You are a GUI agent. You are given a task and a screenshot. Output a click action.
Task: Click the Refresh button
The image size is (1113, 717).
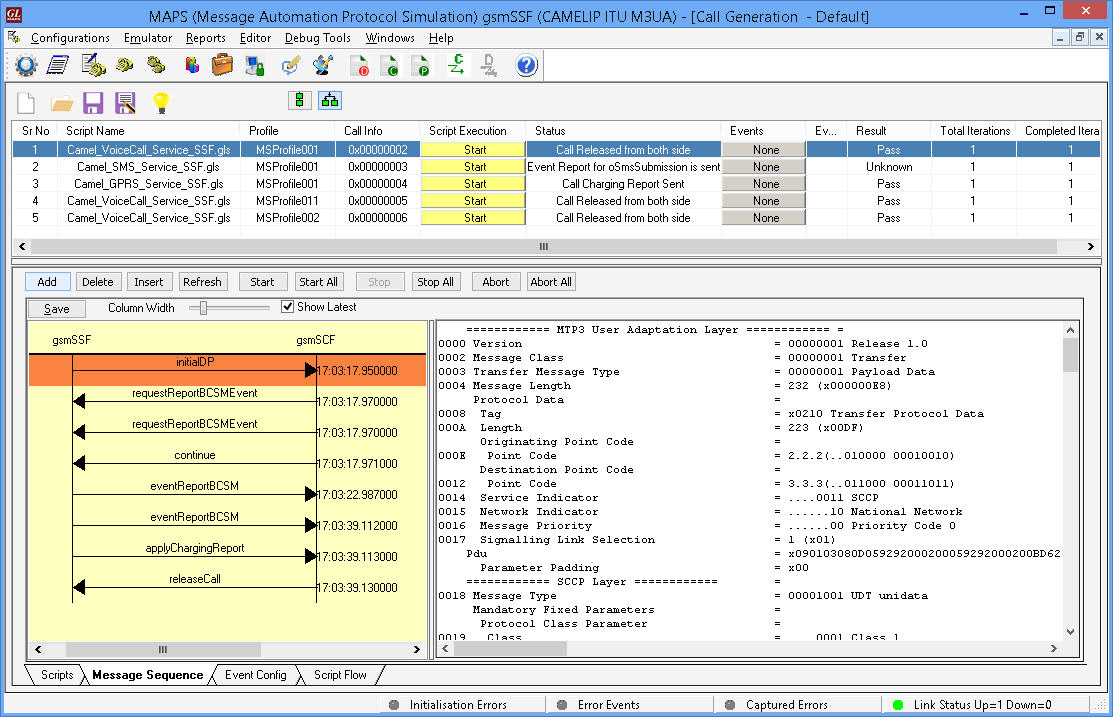tap(202, 282)
